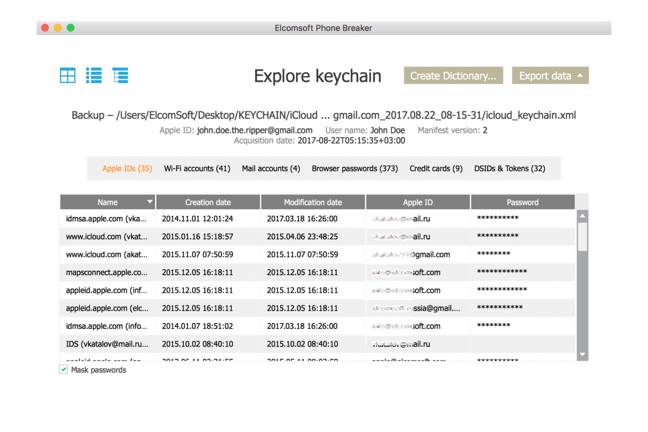Toggle the Mask passwords checkbox
Screen dimensions: 648x432
point(64,370)
